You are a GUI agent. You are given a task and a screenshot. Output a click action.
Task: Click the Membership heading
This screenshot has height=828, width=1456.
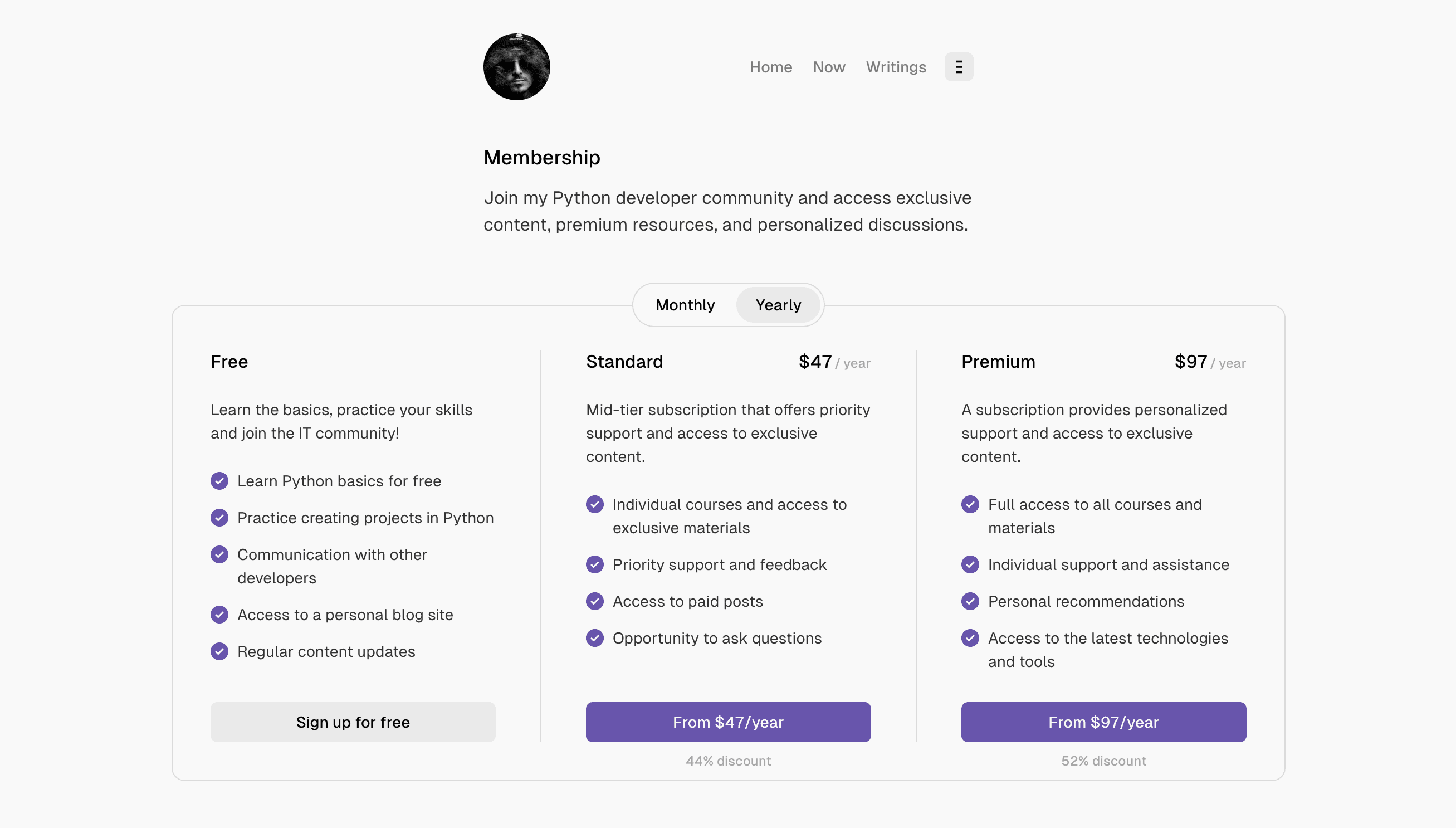[x=541, y=157]
